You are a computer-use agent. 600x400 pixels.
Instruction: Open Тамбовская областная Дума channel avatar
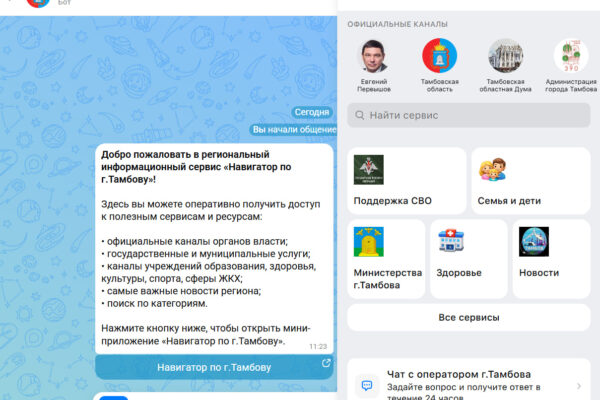coord(505,56)
